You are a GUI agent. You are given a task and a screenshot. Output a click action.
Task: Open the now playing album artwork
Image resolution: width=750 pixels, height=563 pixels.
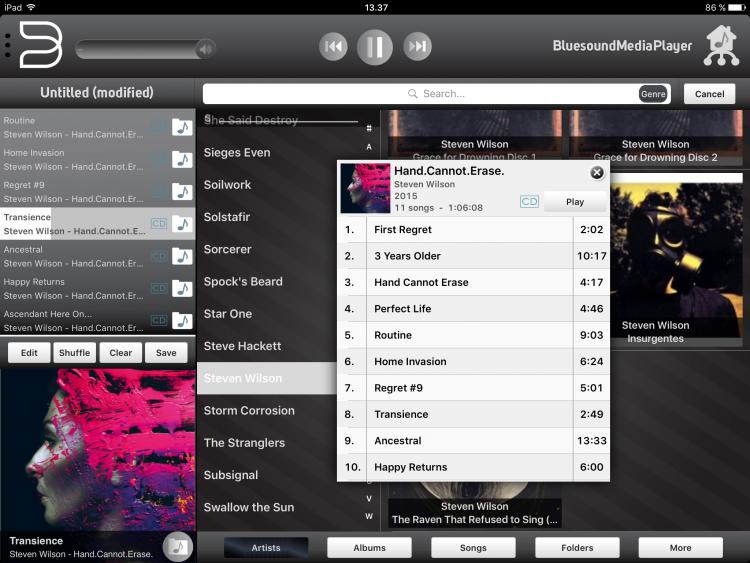pos(98,449)
